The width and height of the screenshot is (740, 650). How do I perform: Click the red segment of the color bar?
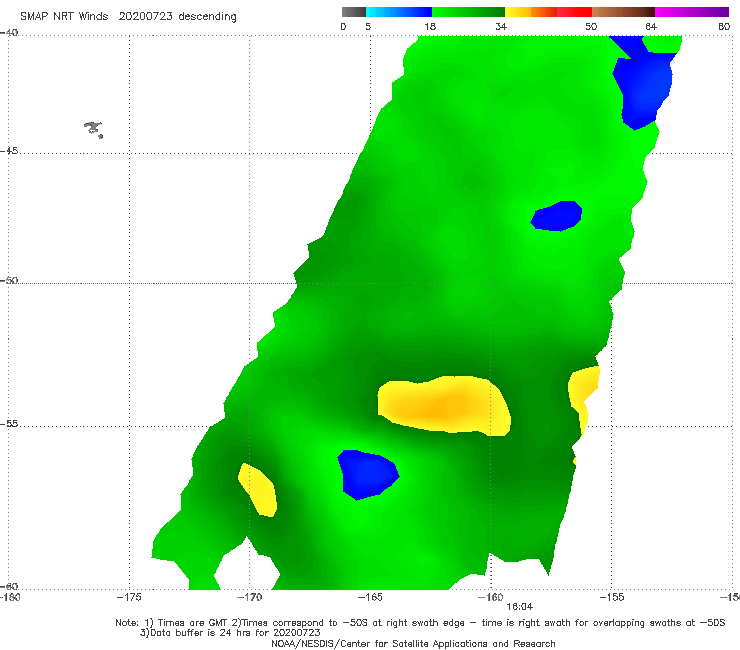(x=575, y=12)
